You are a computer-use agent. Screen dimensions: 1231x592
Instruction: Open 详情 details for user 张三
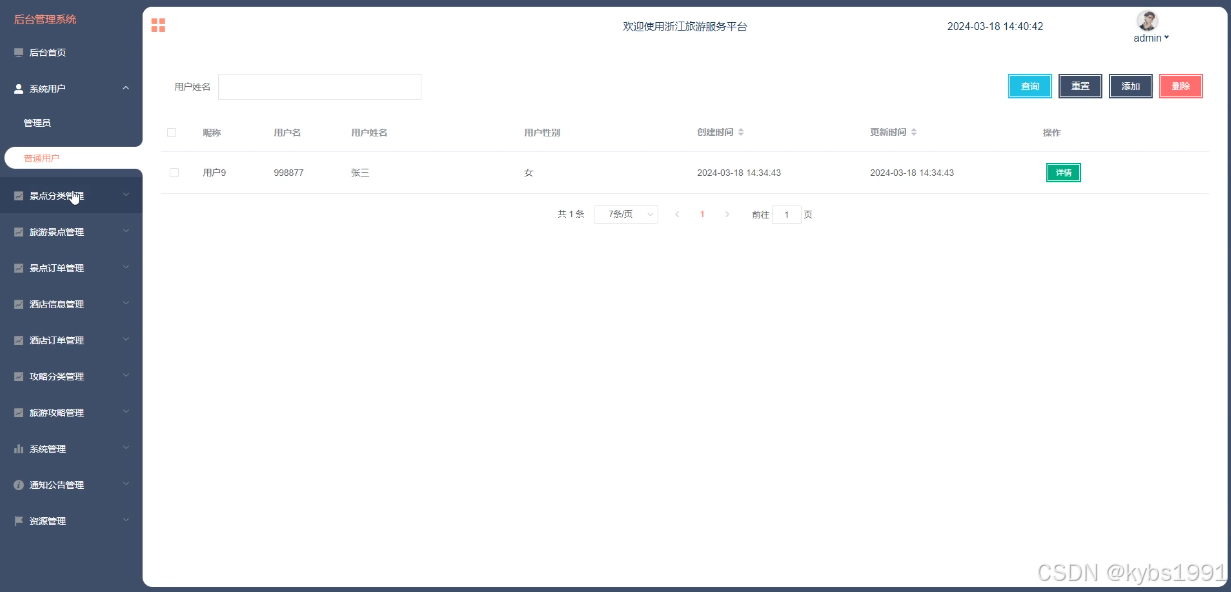point(1063,172)
